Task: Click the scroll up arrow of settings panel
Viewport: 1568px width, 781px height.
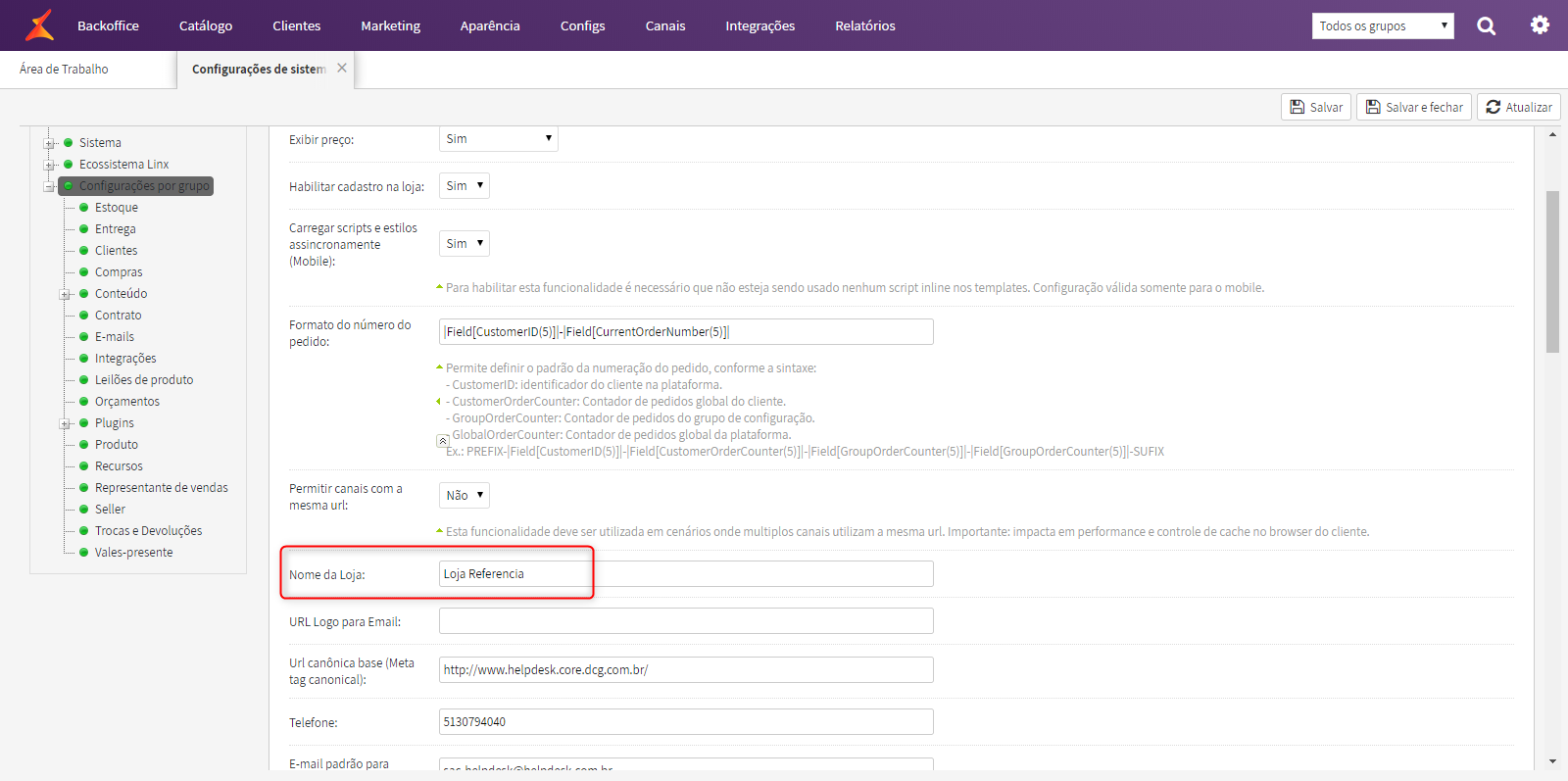Action: point(1552,134)
